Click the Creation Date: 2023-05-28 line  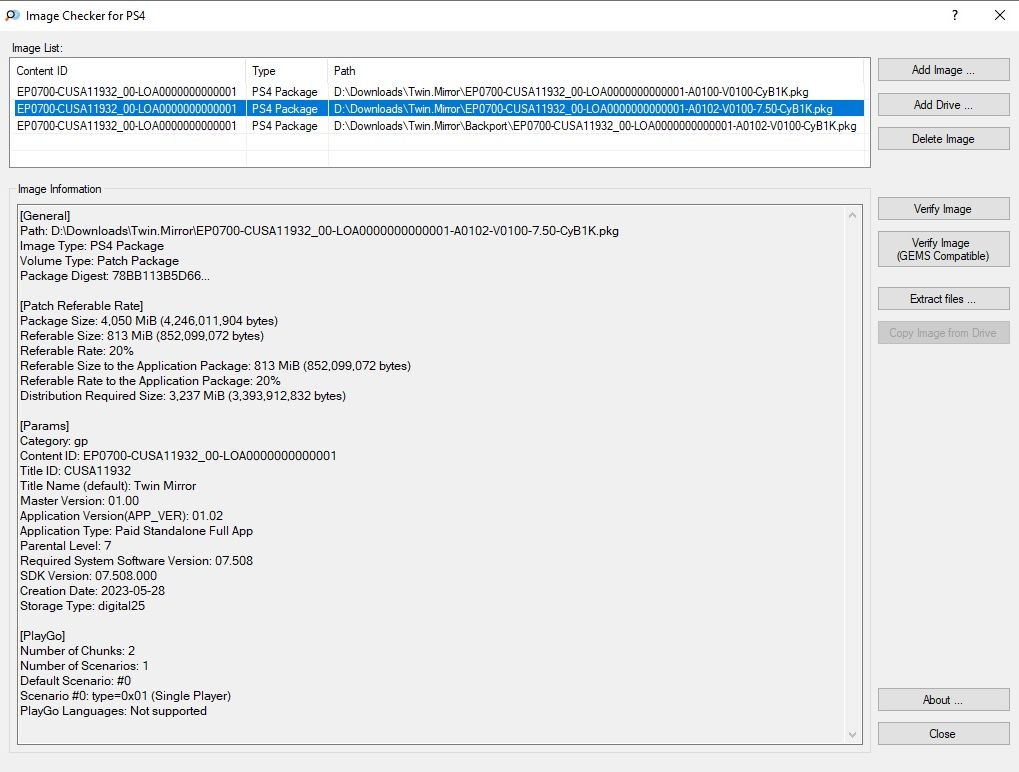tap(92, 590)
